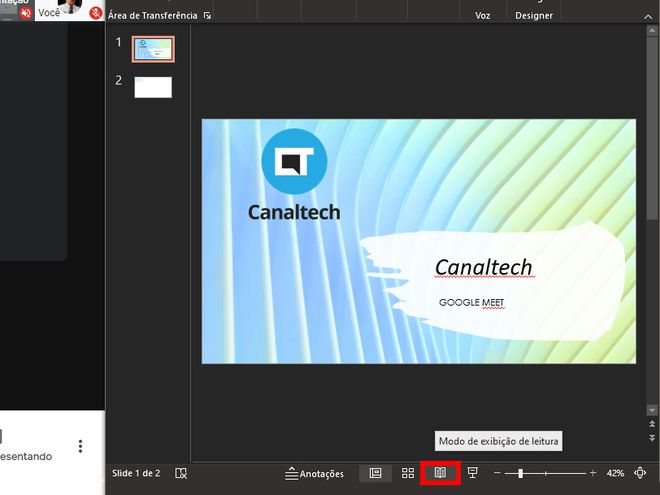Image resolution: width=660 pixels, height=495 pixels.
Task: Zoom in with the plus button
Action: [593, 473]
